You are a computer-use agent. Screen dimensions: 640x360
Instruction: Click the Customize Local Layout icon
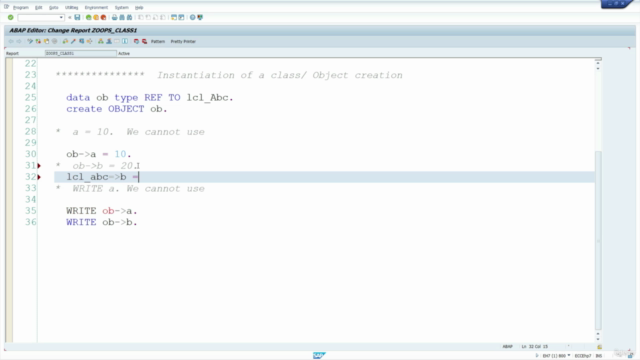pyautogui.click(x=200, y=18)
